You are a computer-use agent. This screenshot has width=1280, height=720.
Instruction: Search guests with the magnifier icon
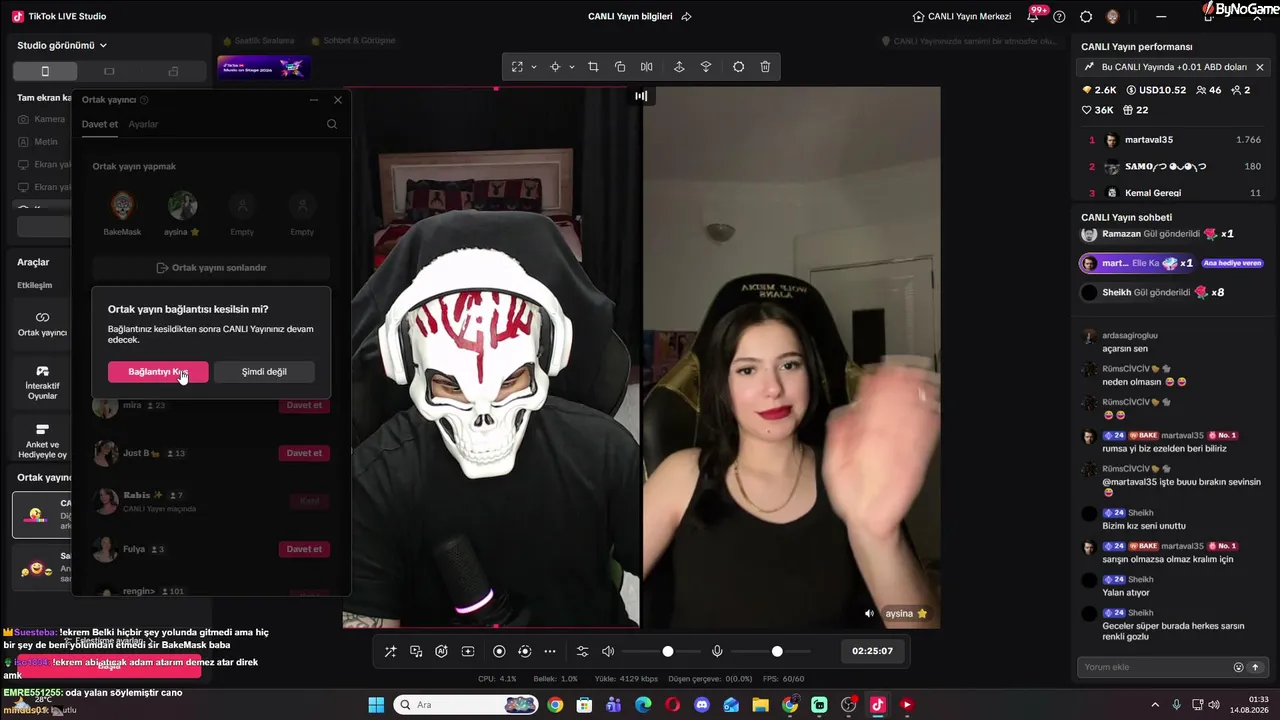pos(332,124)
